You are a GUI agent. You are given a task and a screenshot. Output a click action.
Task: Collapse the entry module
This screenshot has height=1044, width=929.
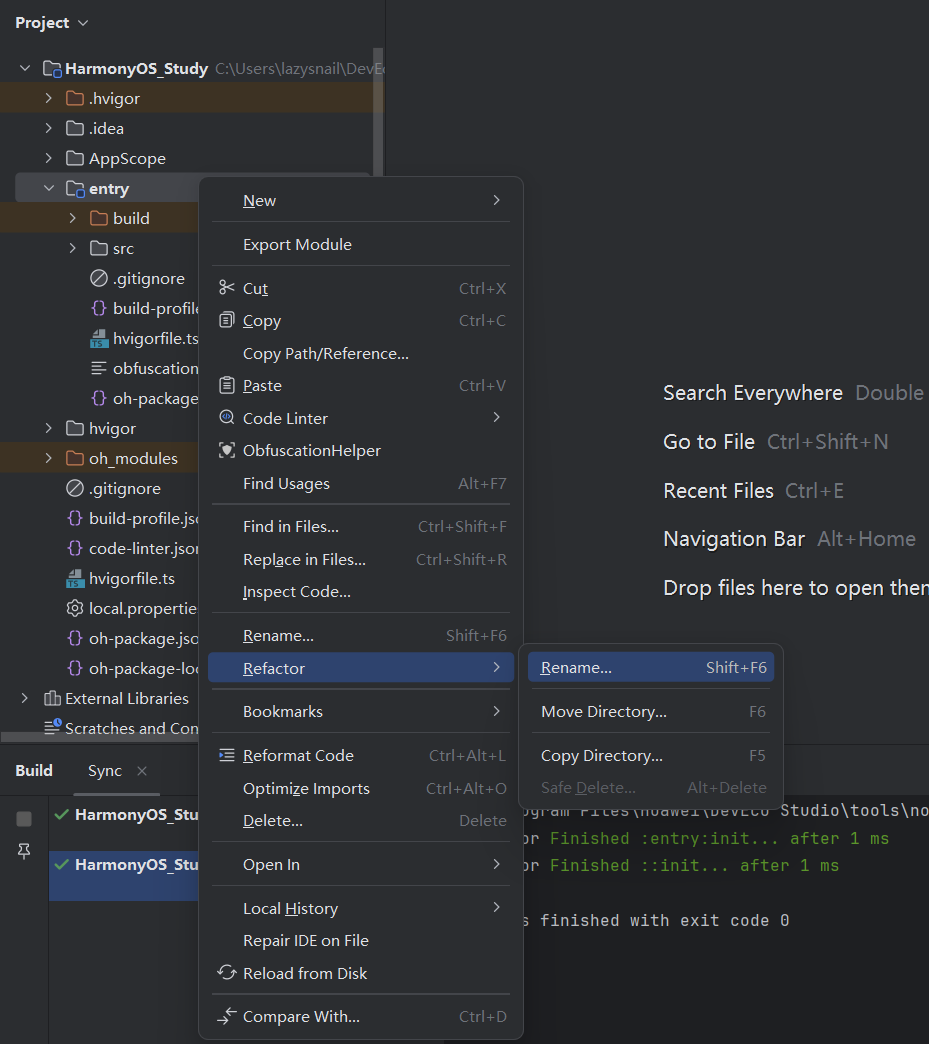tap(49, 188)
